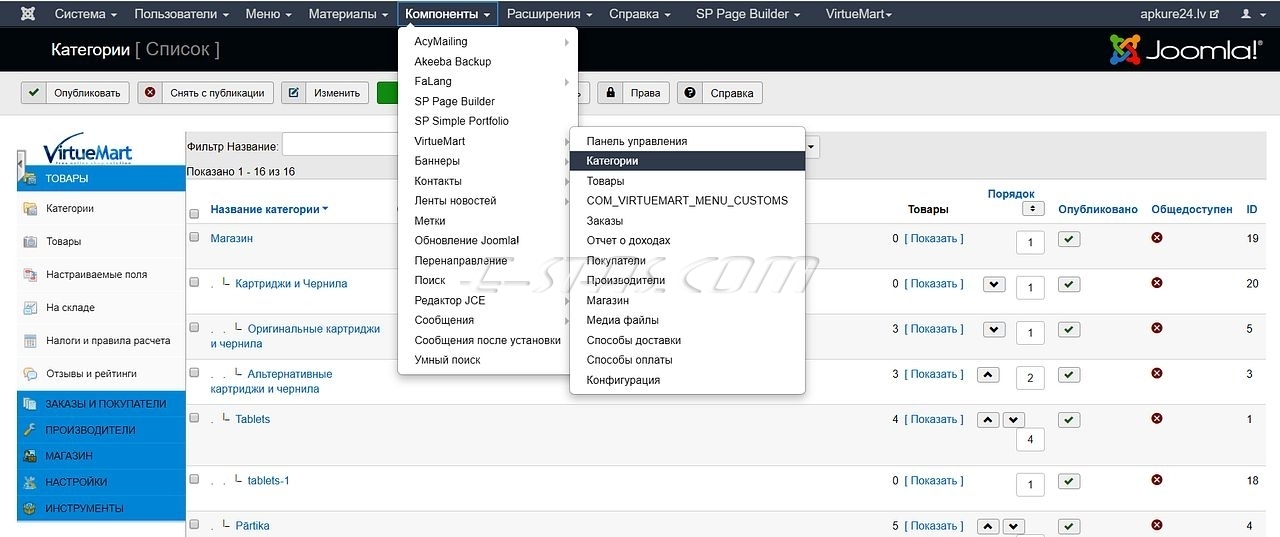Open the apkure24.lv site link
Image resolution: width=1280 pixels, height=537 pixels.
pos(1179,14)
